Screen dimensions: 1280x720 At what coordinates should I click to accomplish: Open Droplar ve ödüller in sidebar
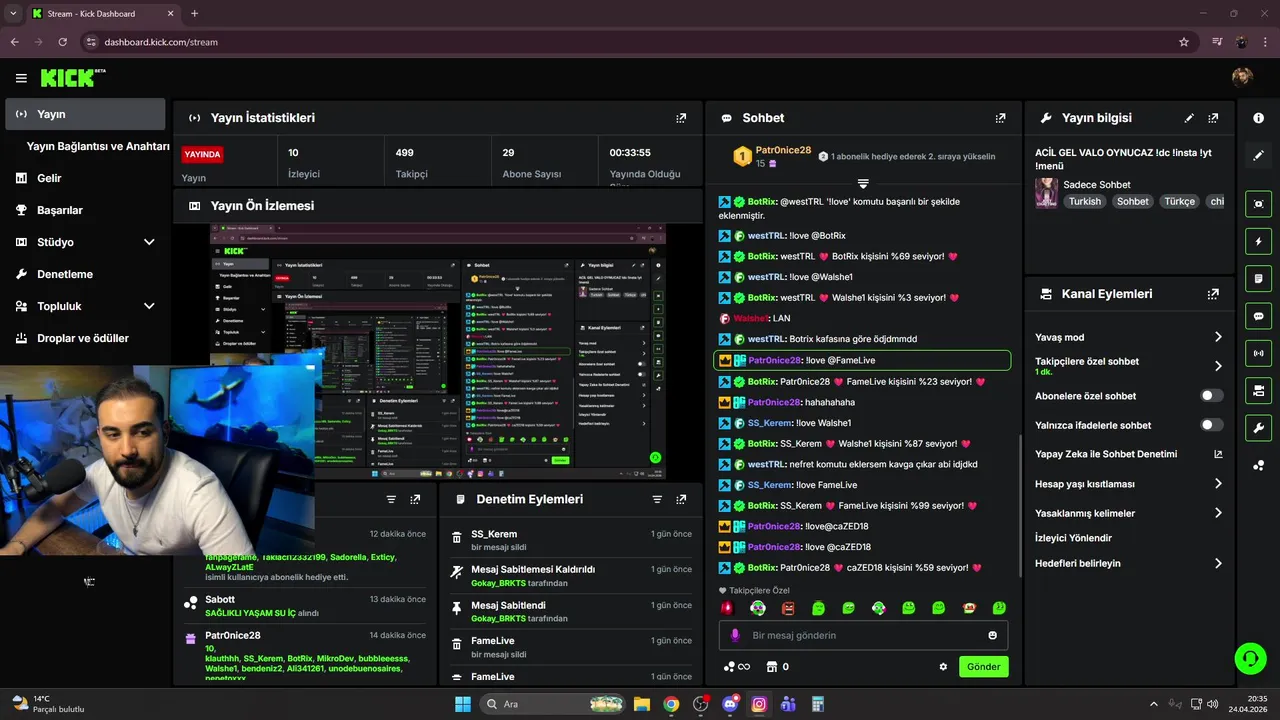(x=85, y=338)
